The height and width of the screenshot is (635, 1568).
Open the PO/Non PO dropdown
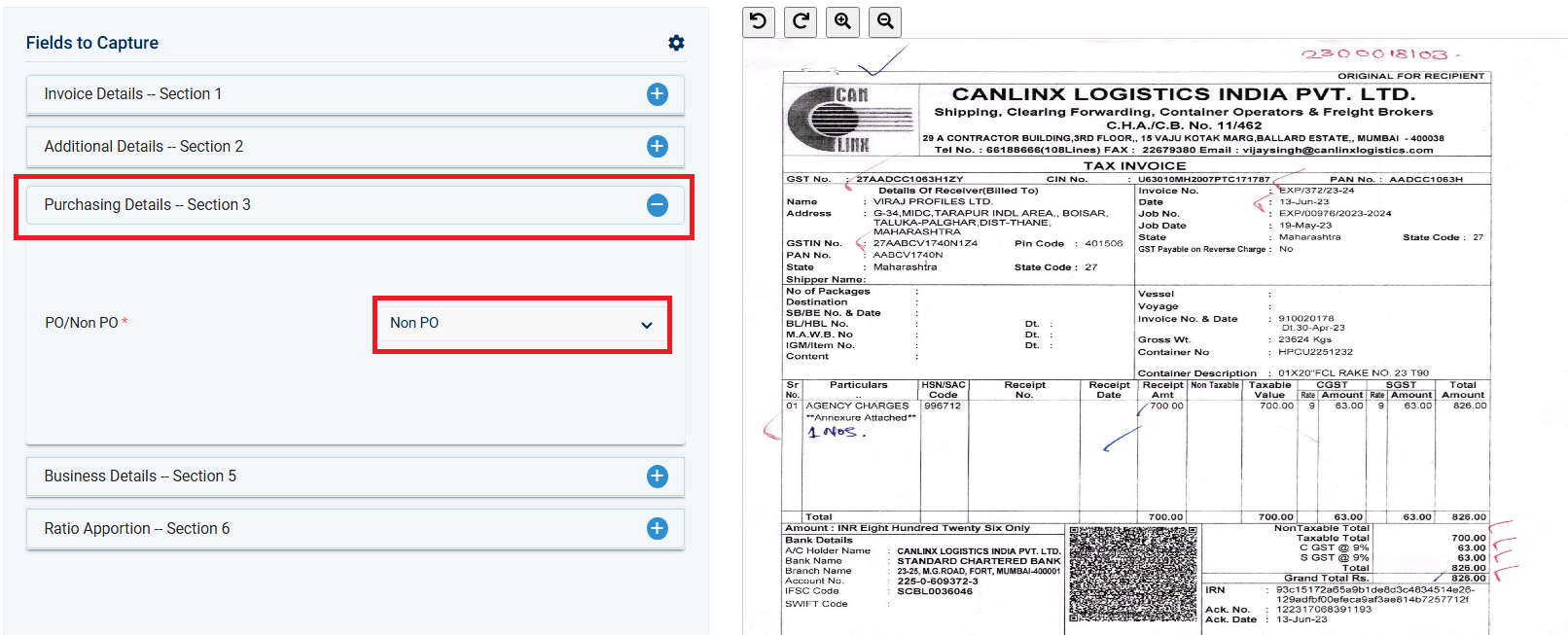(522, 324)
